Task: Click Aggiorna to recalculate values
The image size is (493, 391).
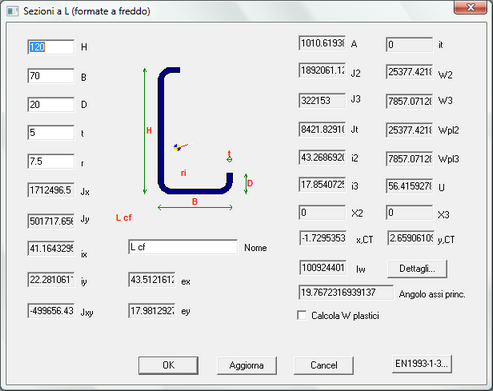Action: [x=247, y=365]
